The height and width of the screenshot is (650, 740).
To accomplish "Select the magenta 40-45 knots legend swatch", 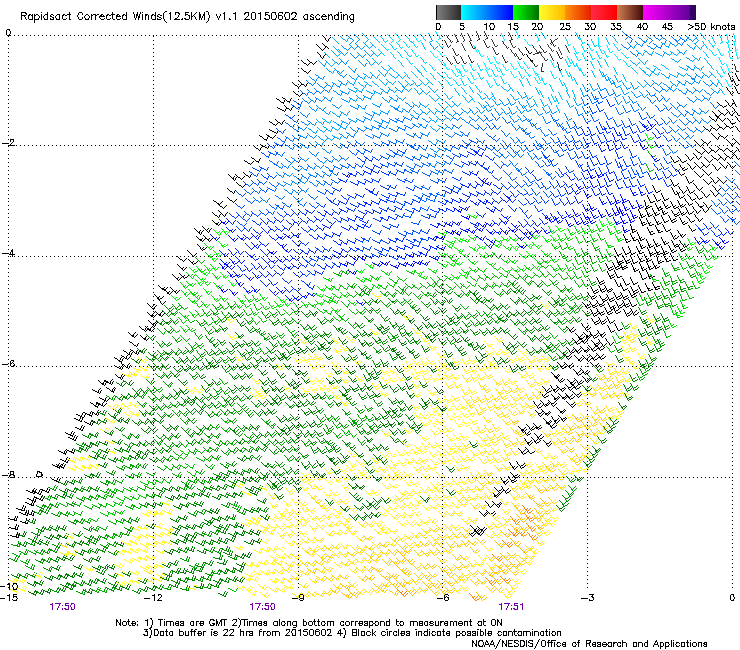I will click(656, 12).
